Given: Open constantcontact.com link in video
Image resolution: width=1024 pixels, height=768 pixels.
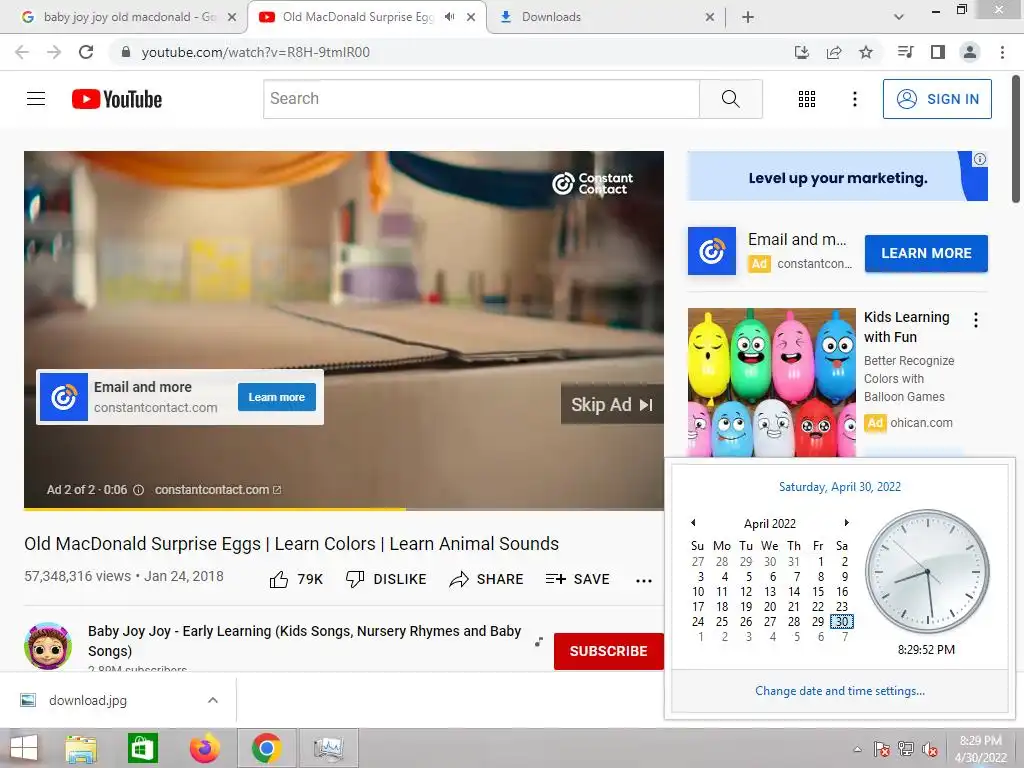Looking at the screenshot, I should (x=218, y=490).
